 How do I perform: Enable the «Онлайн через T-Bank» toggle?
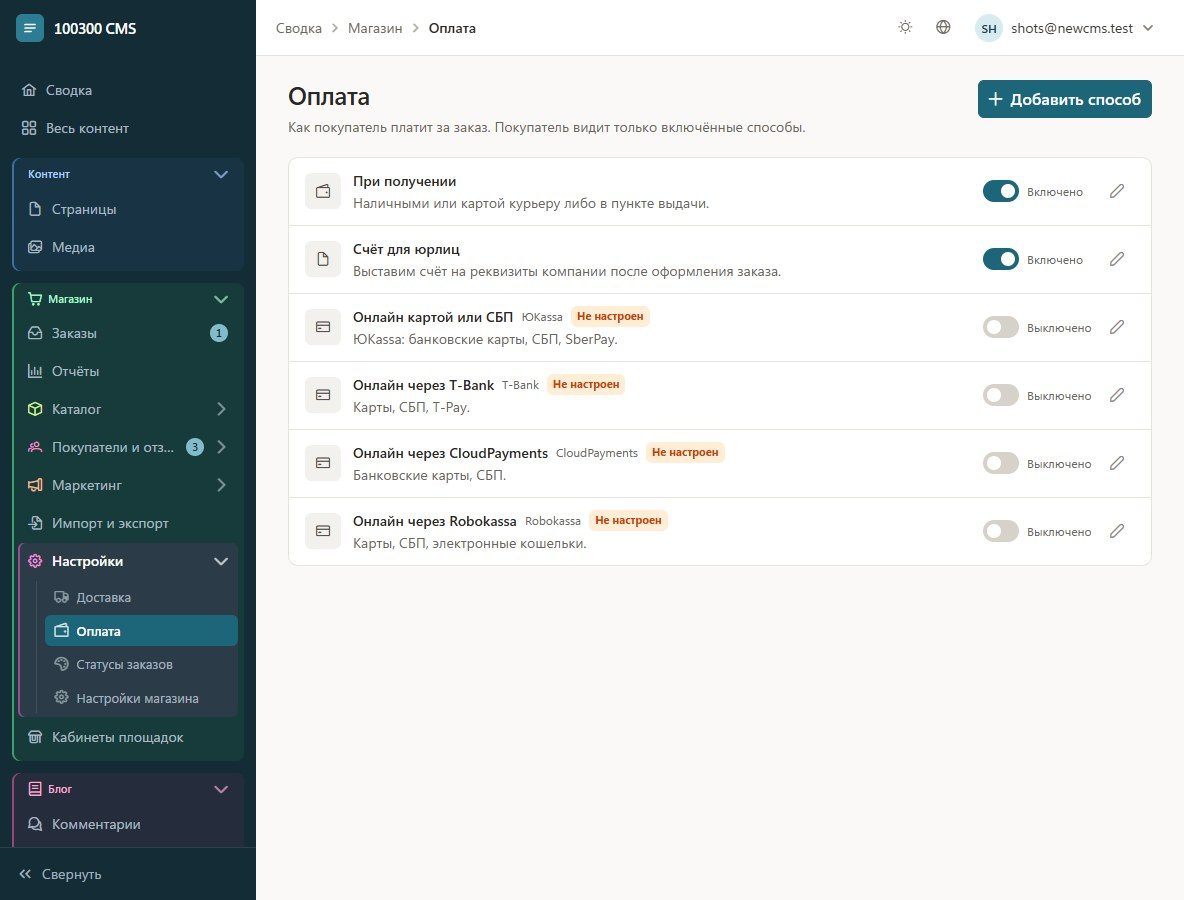(x=1001, y=395)
